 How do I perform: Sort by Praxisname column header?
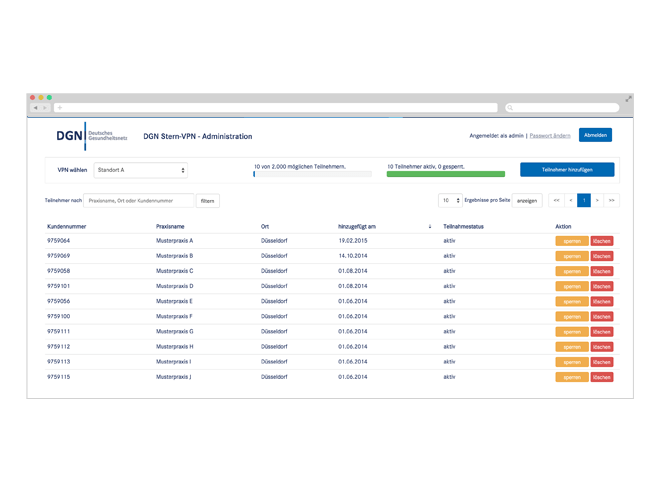coord(170,226)
